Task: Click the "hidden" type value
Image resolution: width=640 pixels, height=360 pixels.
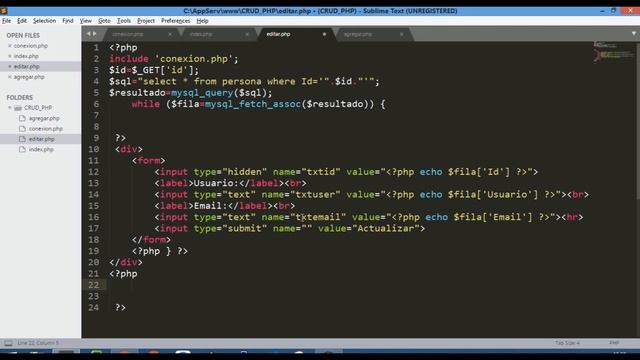Action: coord(244,172)
